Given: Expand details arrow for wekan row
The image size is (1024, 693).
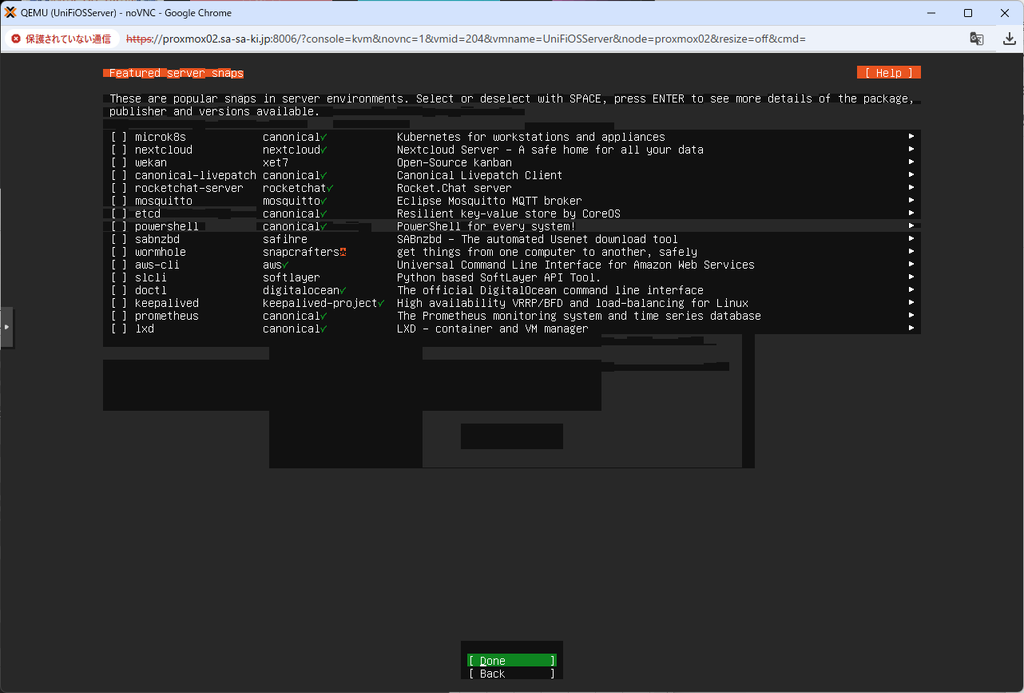Looking at the screenshot, I should coord(911,162).
